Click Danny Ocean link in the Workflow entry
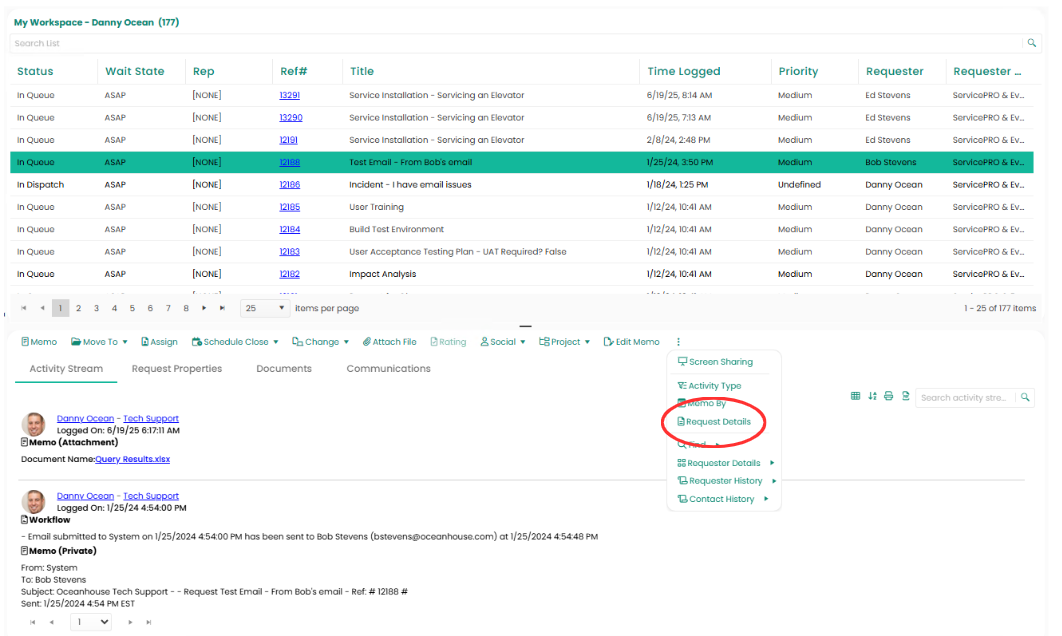The image size is (1062, 636). (x=85, y=496)
